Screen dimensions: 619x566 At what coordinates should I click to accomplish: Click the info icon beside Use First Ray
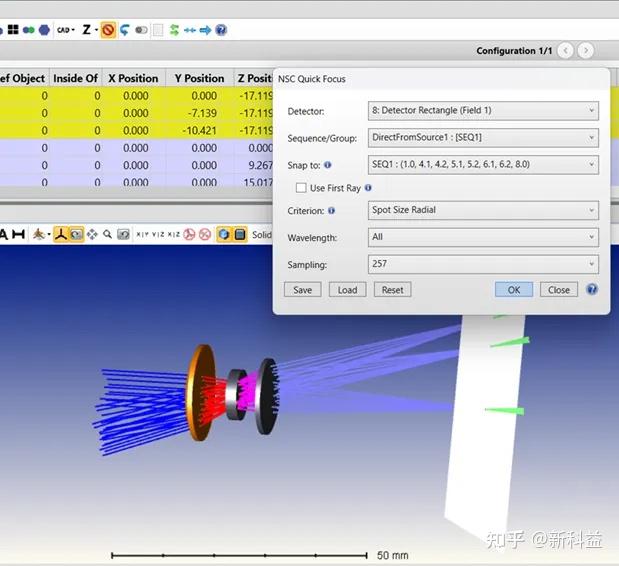(368, 188)
